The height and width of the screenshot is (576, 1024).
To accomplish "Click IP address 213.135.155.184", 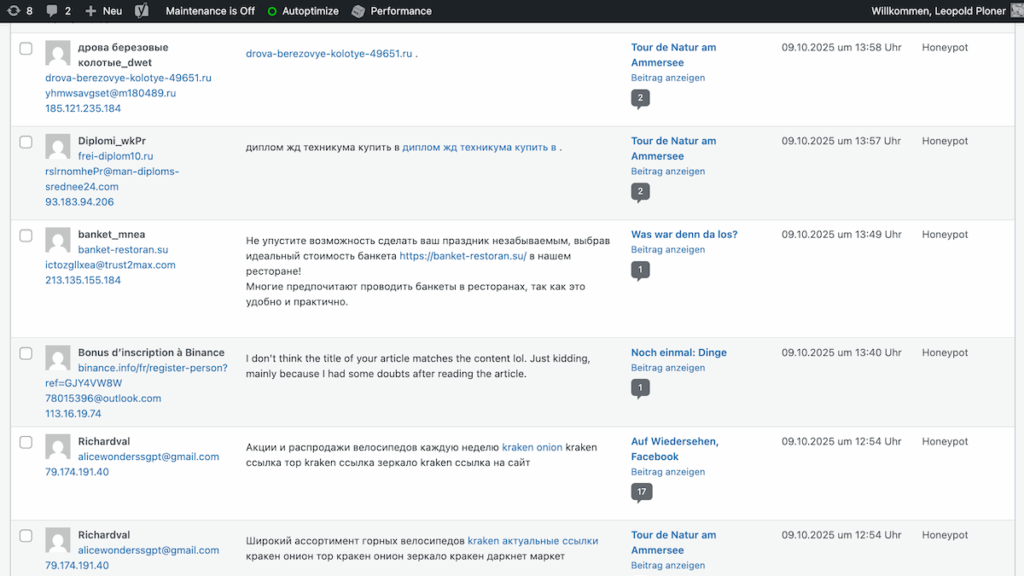I will pyautogui.click(x=83, y=280).
